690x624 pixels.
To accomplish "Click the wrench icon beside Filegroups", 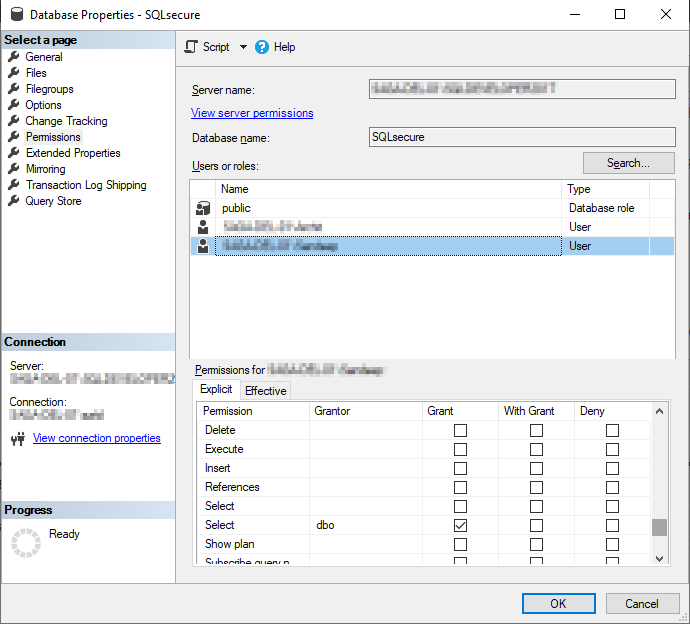I will pyautogui.click(x=14, y=88).
